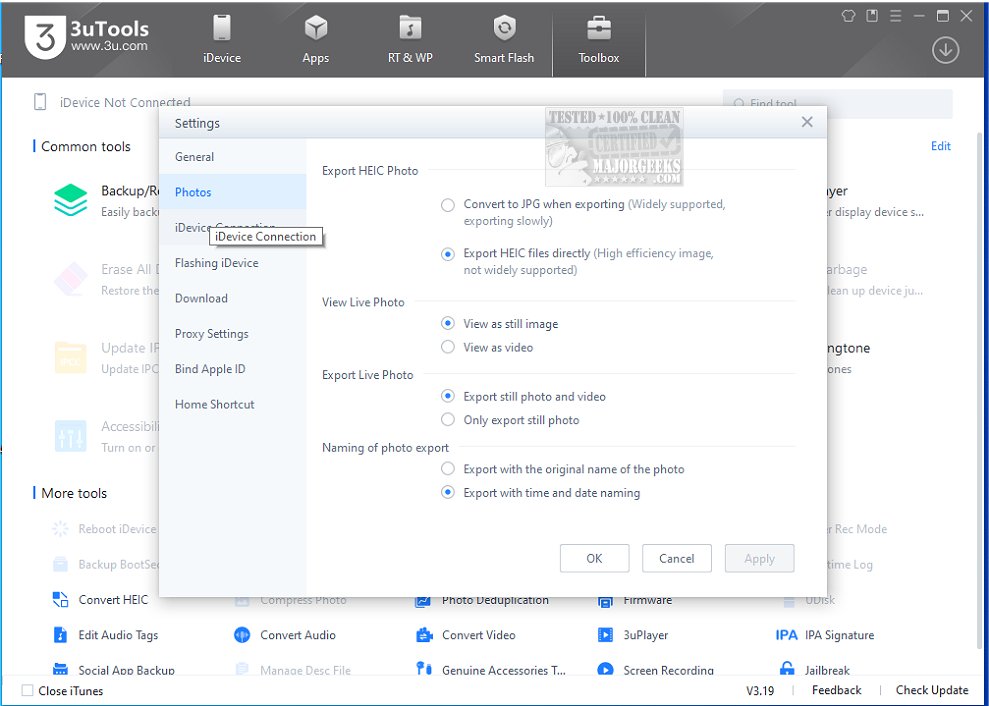Select Only export still photo
The width and height of the screenshot is (989, 706).
tap(448, 420)
